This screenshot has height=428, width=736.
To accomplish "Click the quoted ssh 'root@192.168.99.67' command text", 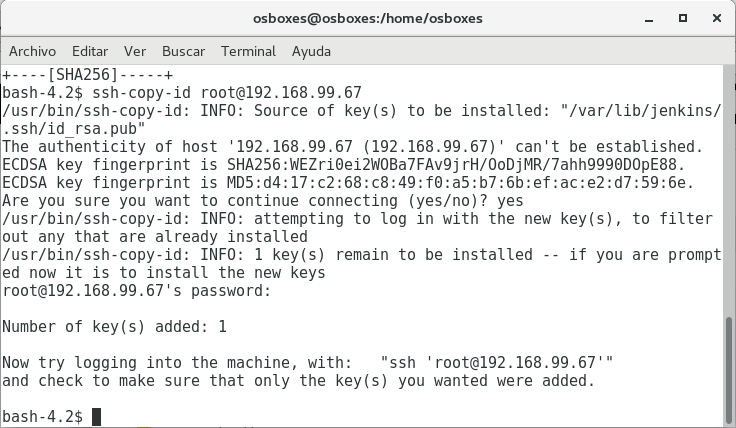I will click(x=497, y=362).
